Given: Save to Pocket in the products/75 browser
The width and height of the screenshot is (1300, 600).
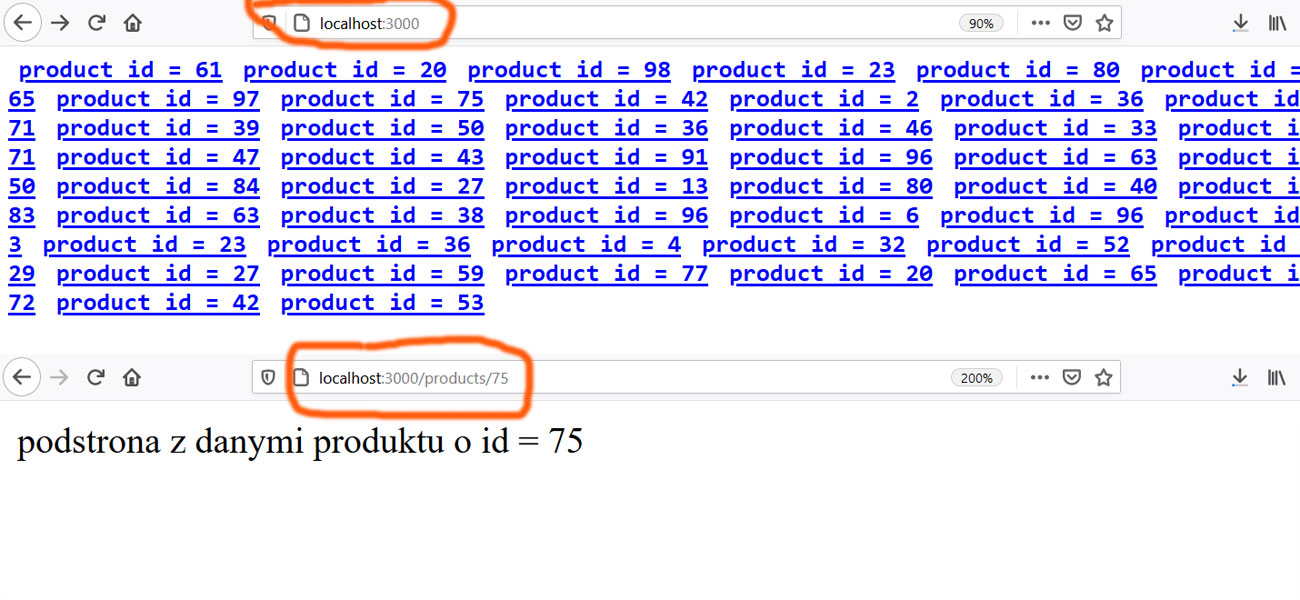Looking at the screenshot, I should point(1071,378).
